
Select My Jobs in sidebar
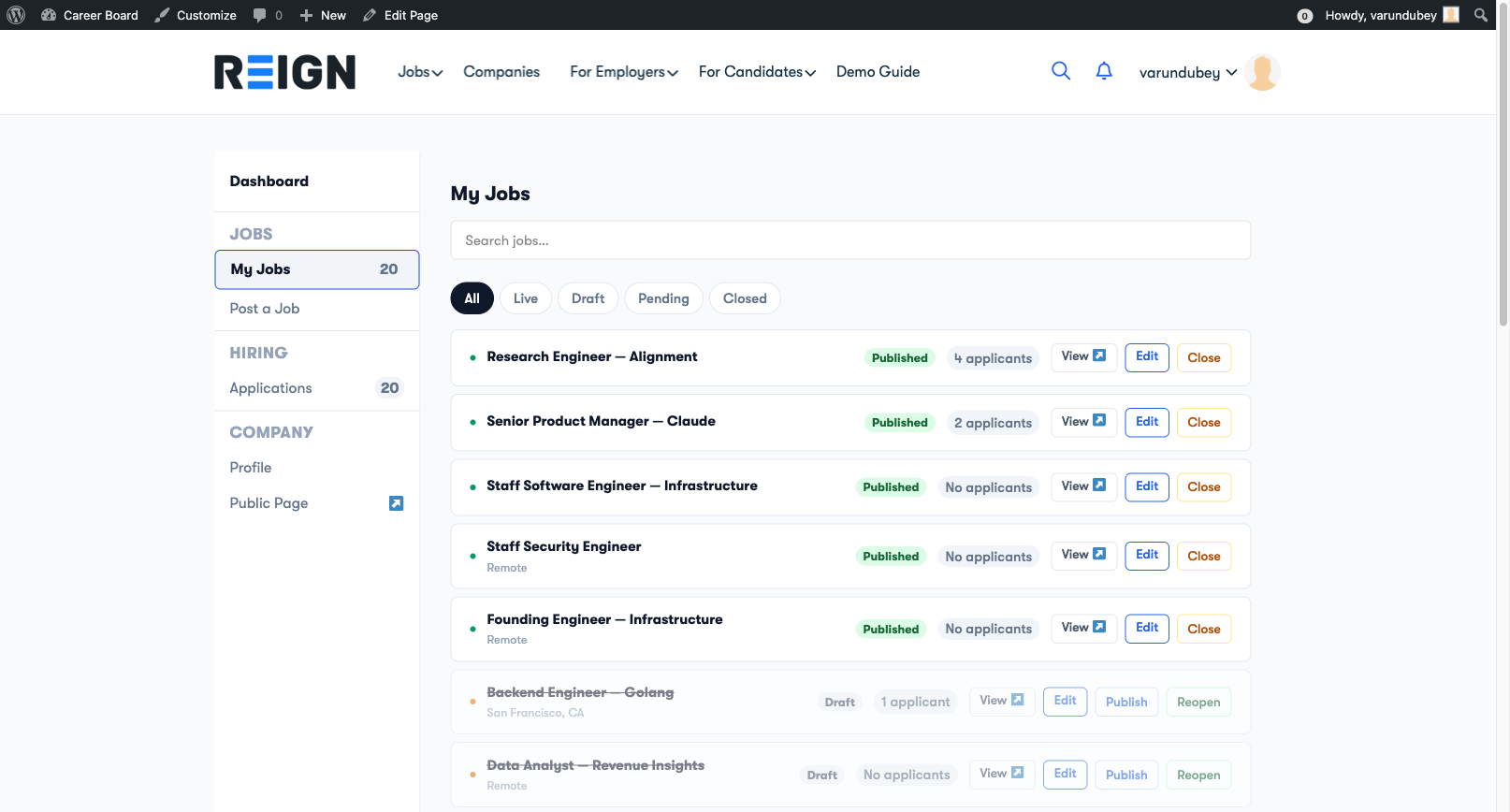point(317,269)
